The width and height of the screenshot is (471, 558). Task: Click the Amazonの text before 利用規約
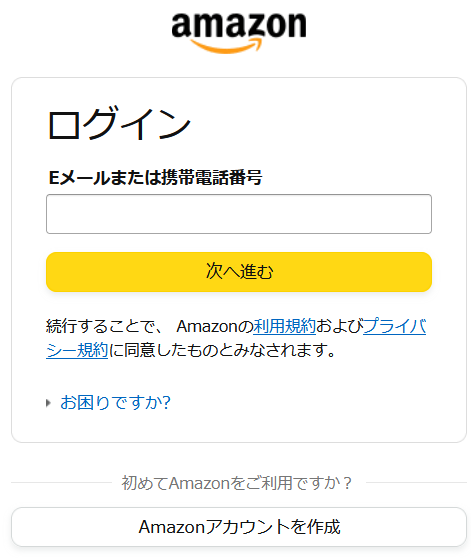coord(215,326)
